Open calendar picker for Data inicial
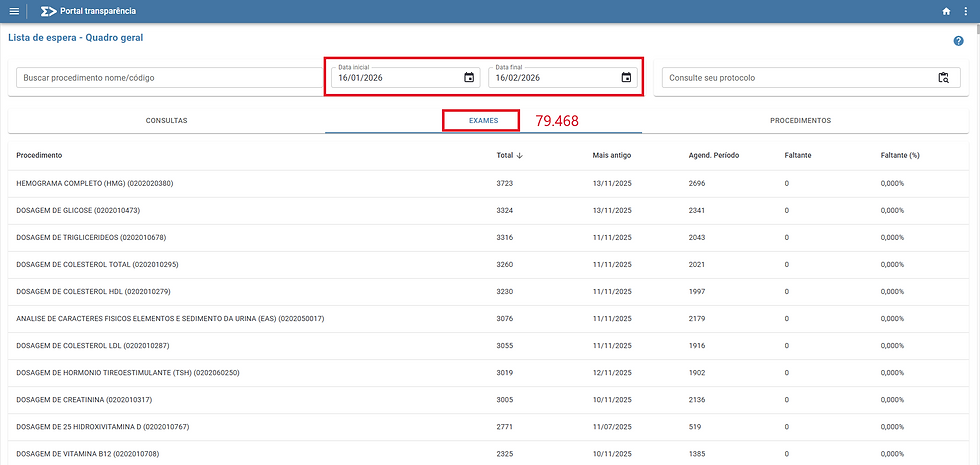Screen dimensions: 980x465 (x=469, y=78)
